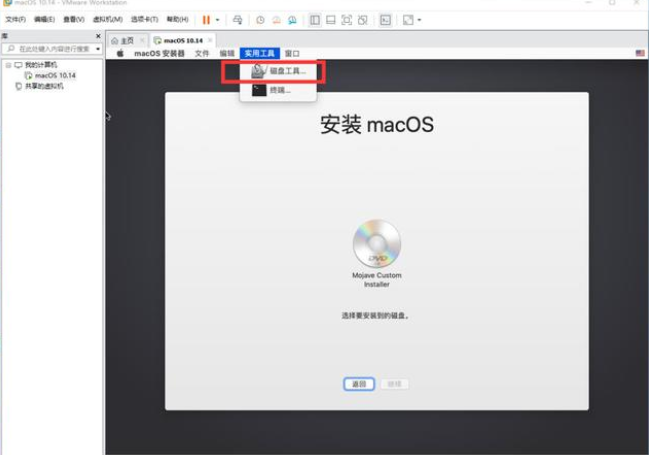Viewport: 649px width, 455px height.
Task: Open the snapshot manager icon
Action: click(x=292, y=20)
